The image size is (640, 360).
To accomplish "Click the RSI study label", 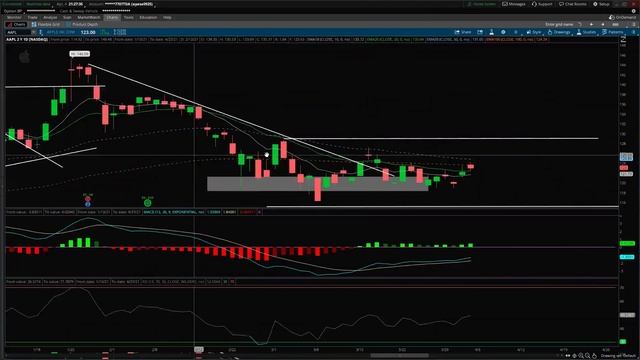I will (x=172, y=282).
